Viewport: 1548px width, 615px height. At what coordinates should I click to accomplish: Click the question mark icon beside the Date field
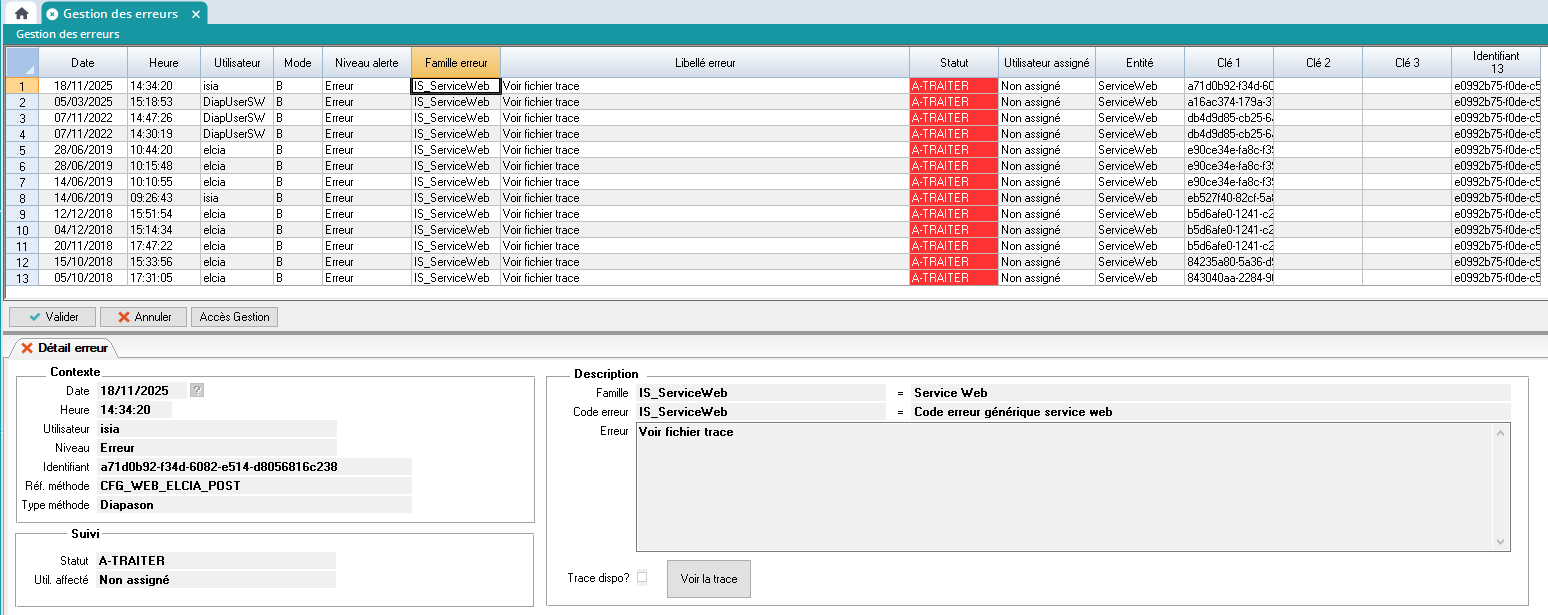click(x=197, y=391)
